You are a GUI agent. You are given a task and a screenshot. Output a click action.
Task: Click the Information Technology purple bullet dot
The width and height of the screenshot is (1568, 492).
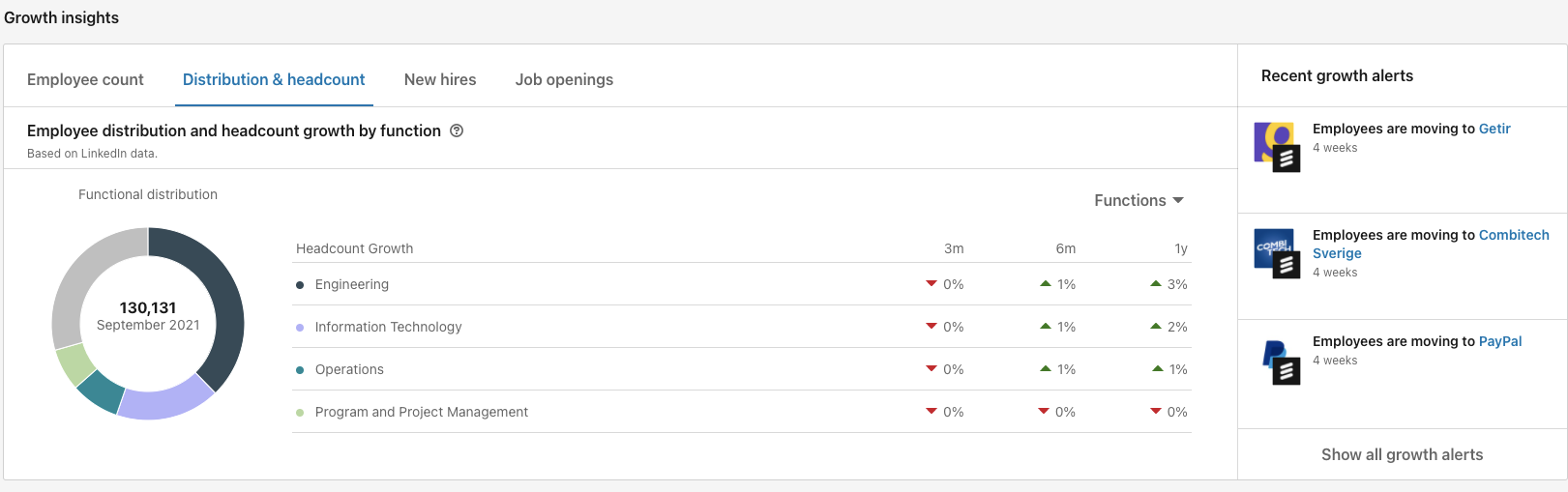coord(300,328)
